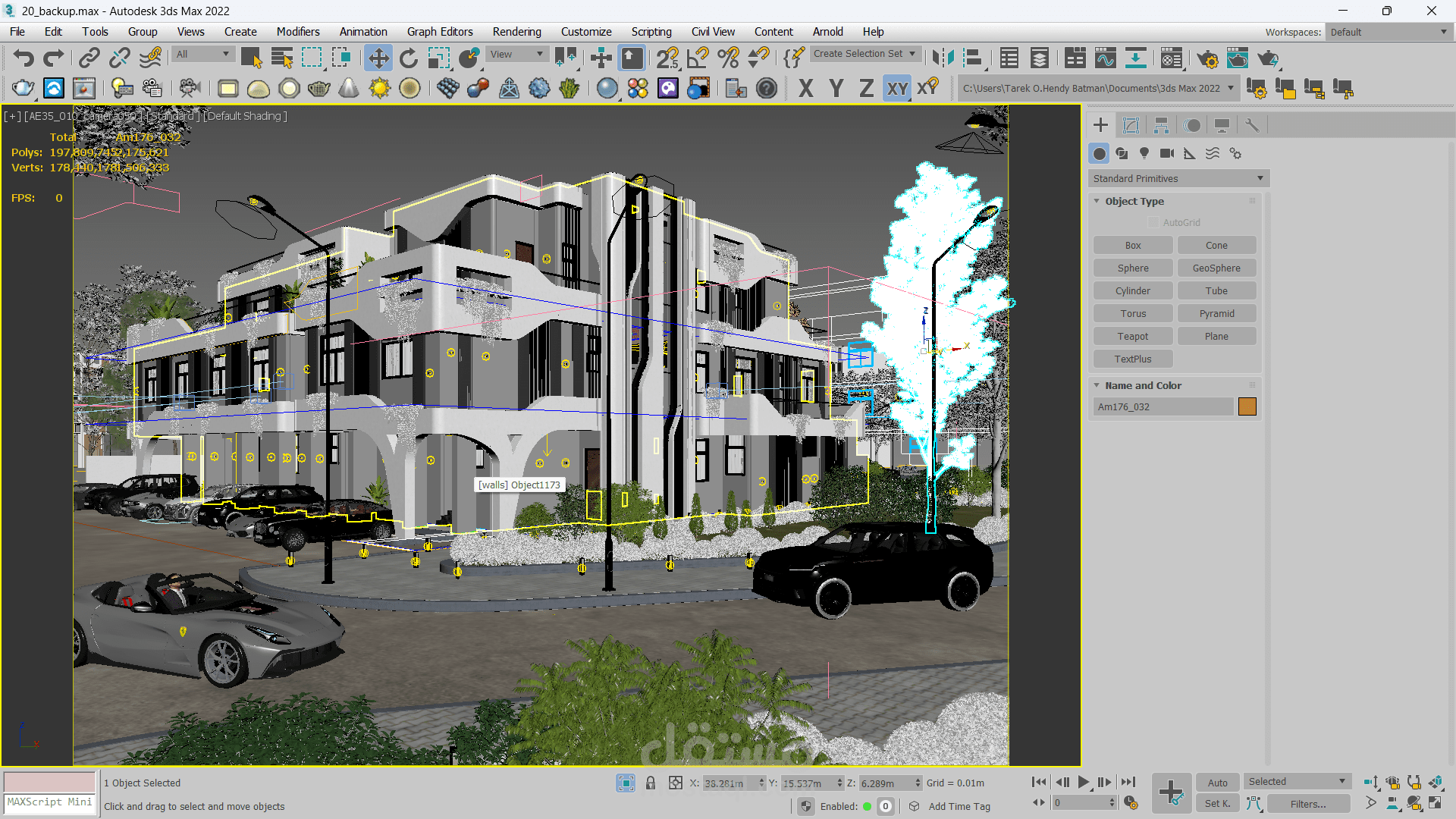Click the GeoSphere primitive button
Image resolution: width=1456 pixels, height=819 pixels.
click(1216, 268)
